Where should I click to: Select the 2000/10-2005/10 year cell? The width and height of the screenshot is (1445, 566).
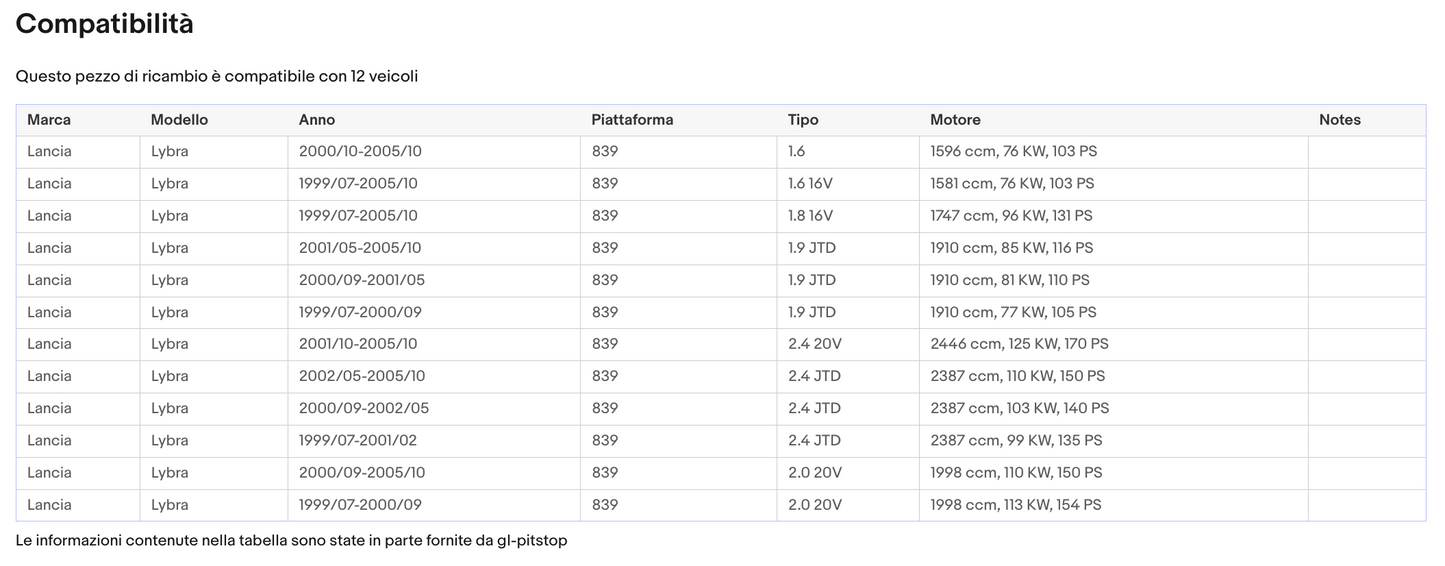[360, 152]
